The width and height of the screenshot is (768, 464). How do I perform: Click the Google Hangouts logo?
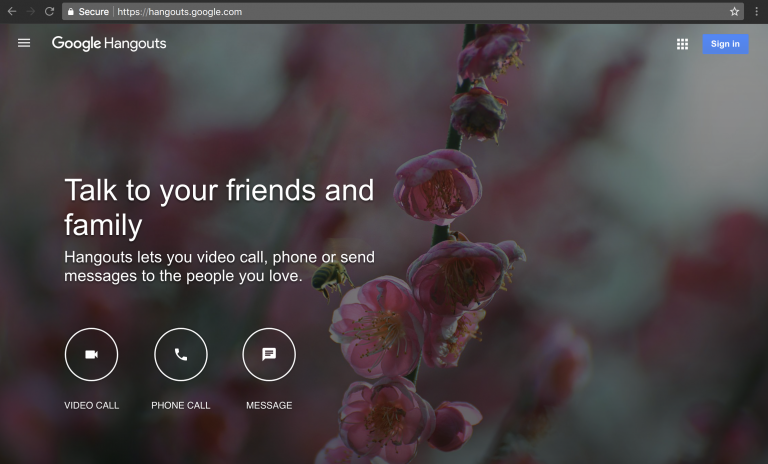[109, 44]
